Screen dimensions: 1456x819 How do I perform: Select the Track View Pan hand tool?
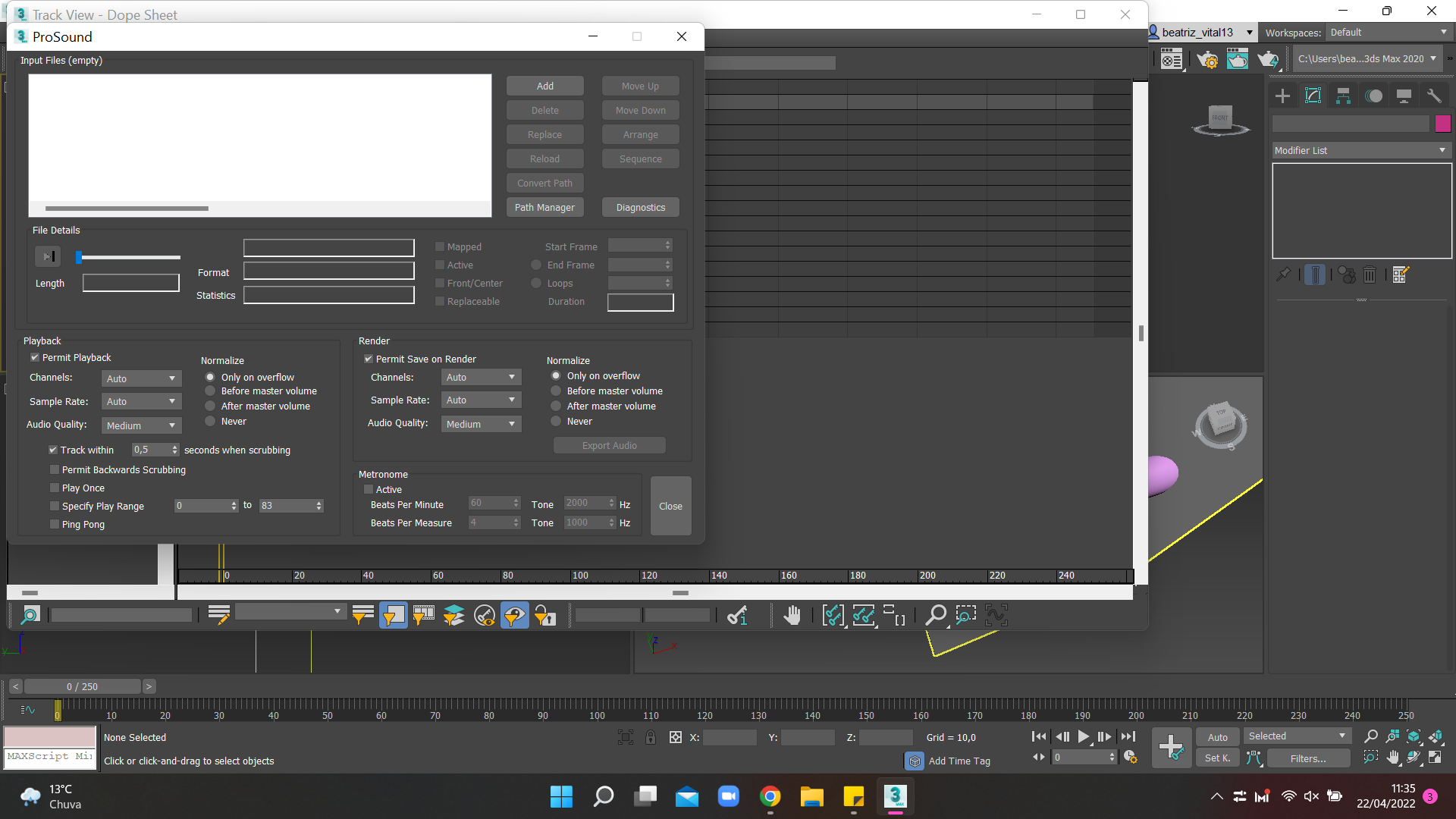pyautogui.click(x=792, y=615)
